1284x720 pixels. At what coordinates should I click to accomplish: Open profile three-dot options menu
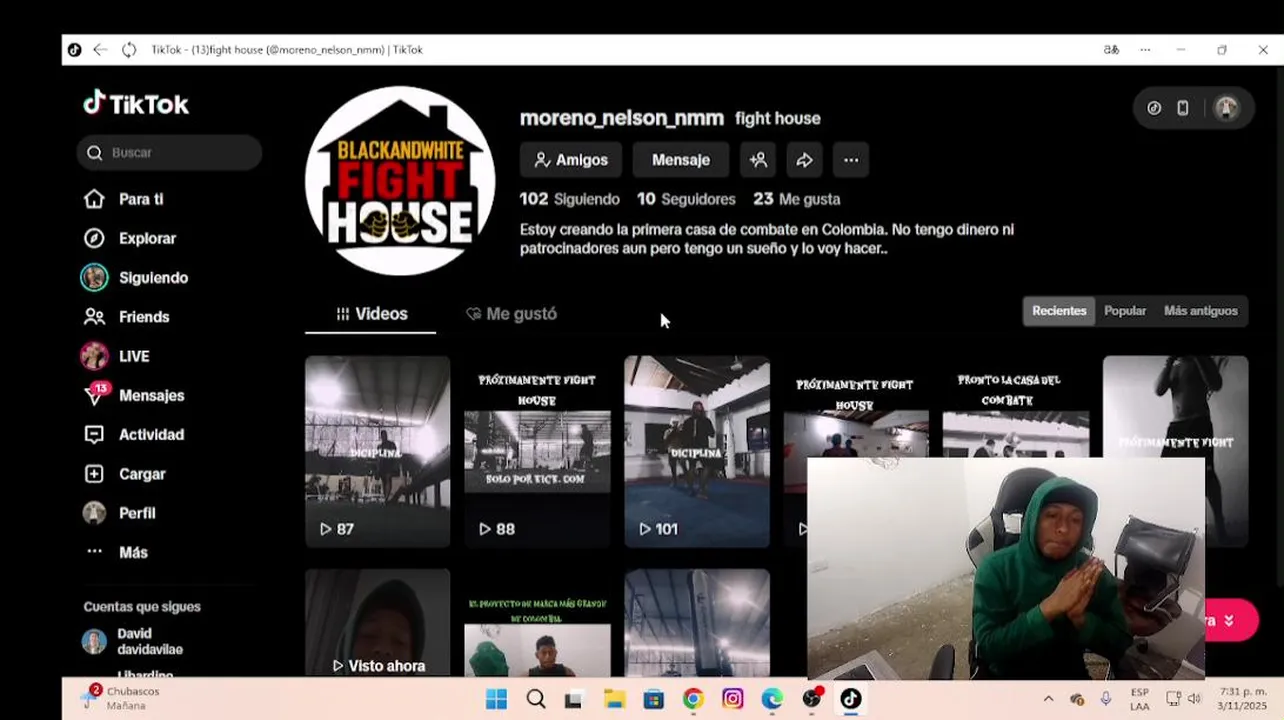851,160
